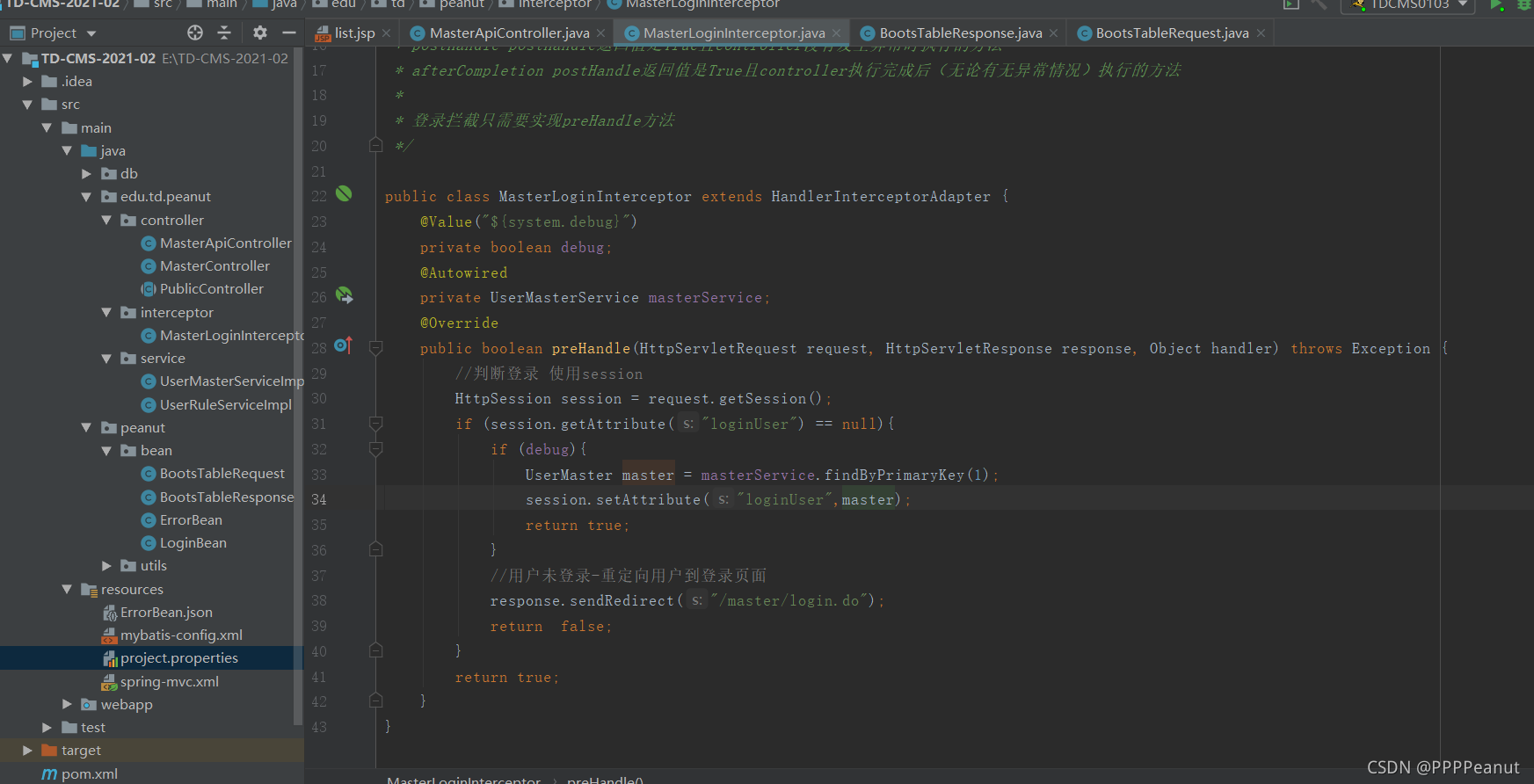
Task: Collapse the main folder
Action: pyautogui.click(x=47, y=127)
